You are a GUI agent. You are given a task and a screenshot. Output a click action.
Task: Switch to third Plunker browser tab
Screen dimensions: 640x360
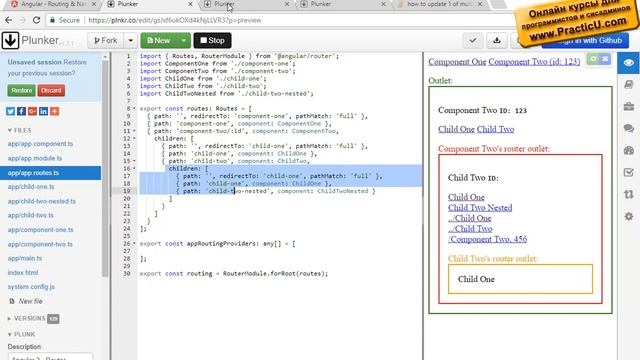342,4
